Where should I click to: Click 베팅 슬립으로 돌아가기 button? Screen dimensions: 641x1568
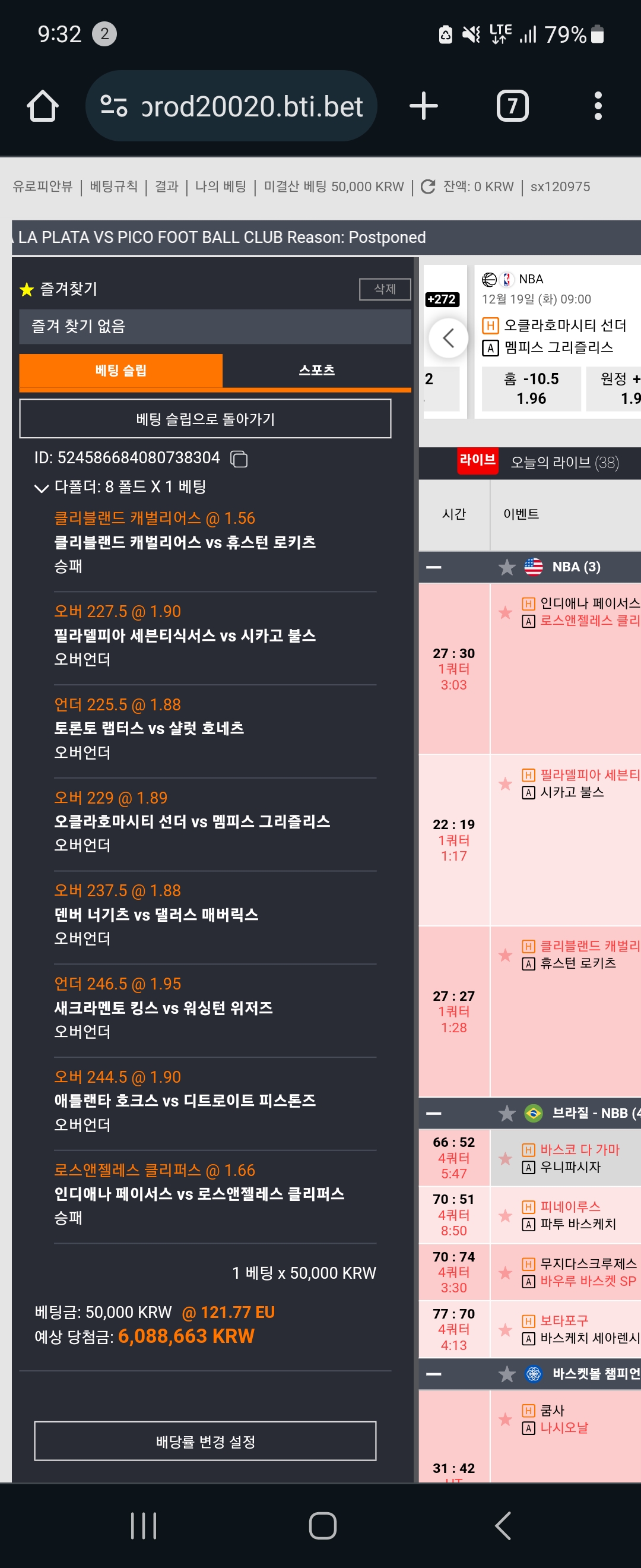205,419
